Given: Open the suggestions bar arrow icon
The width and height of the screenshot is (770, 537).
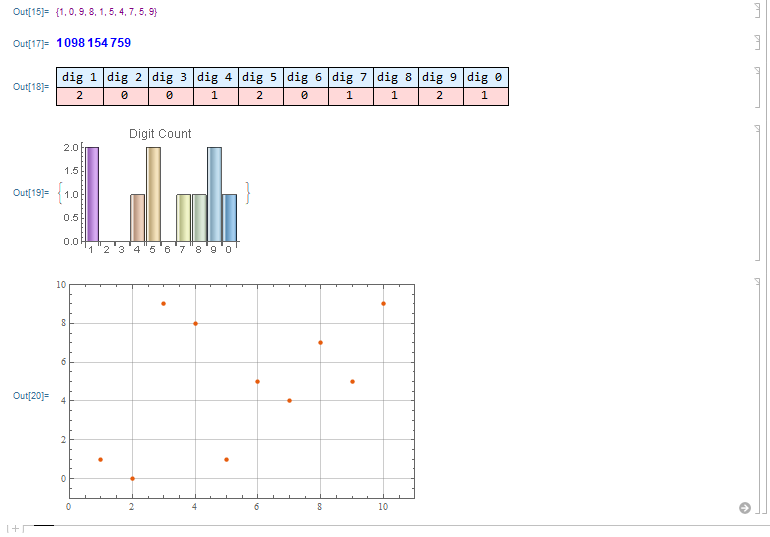Looking at the screenshot, I should click(744, 508).
